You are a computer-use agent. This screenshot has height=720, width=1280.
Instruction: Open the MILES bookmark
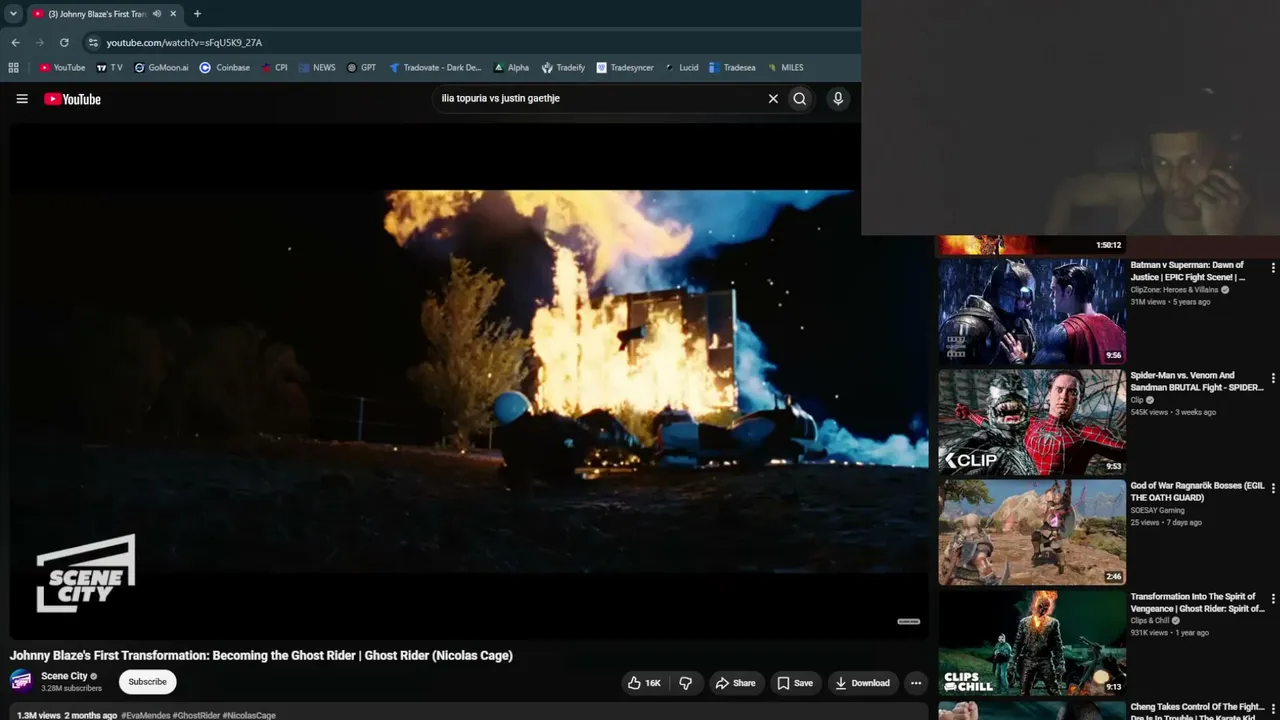click(x=785, y=68)
